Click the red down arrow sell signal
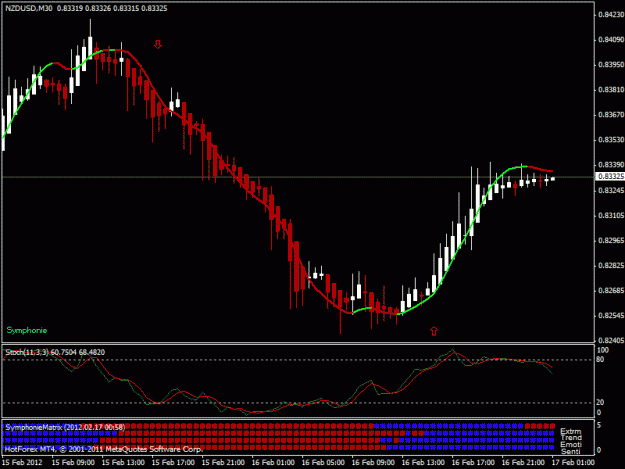Viewport: 625px width, 469px height. (158, 44)
